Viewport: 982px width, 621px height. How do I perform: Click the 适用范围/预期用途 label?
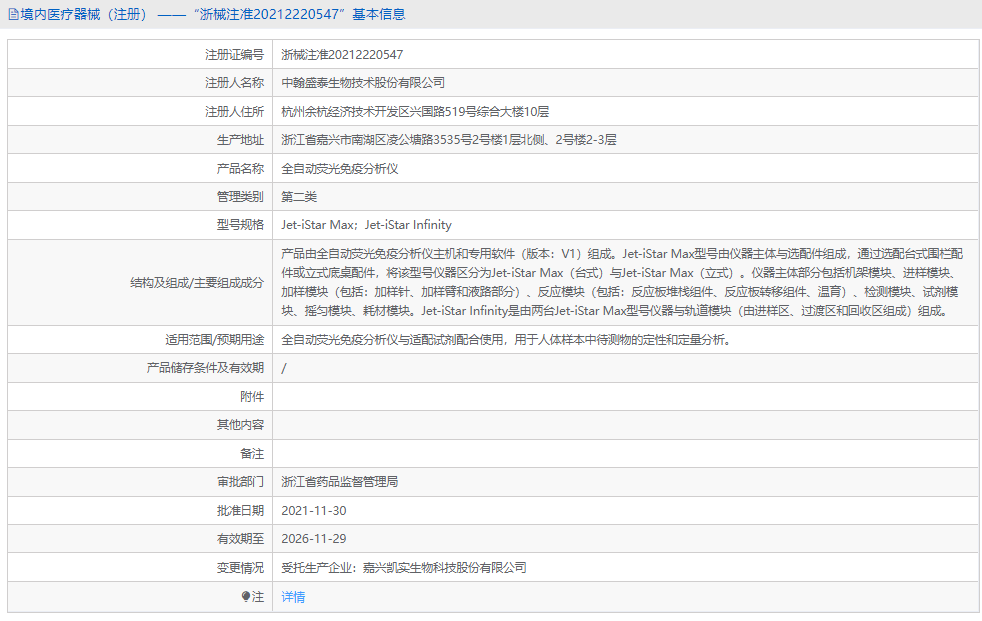tap(215, 339)
